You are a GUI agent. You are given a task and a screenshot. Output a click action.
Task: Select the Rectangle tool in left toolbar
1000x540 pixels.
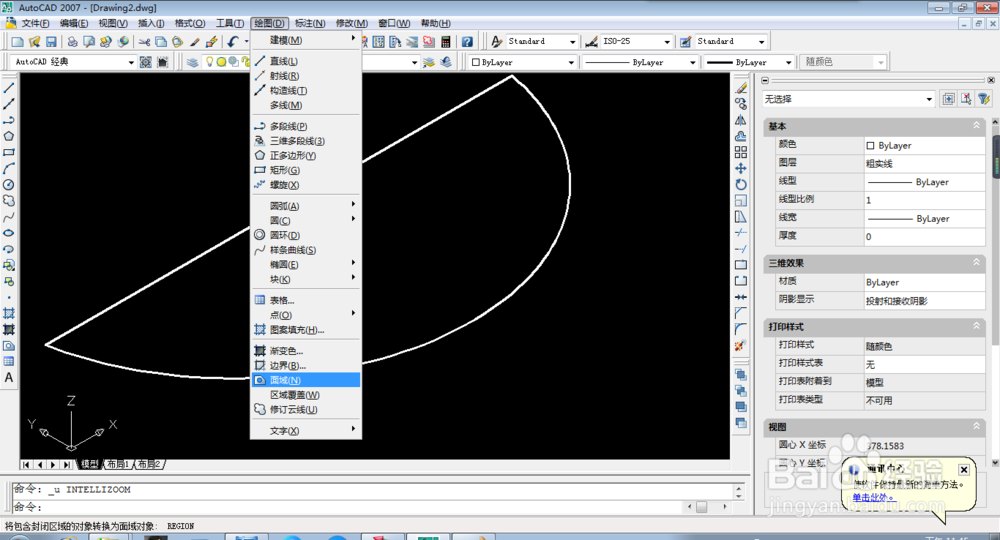pos(9,152)
